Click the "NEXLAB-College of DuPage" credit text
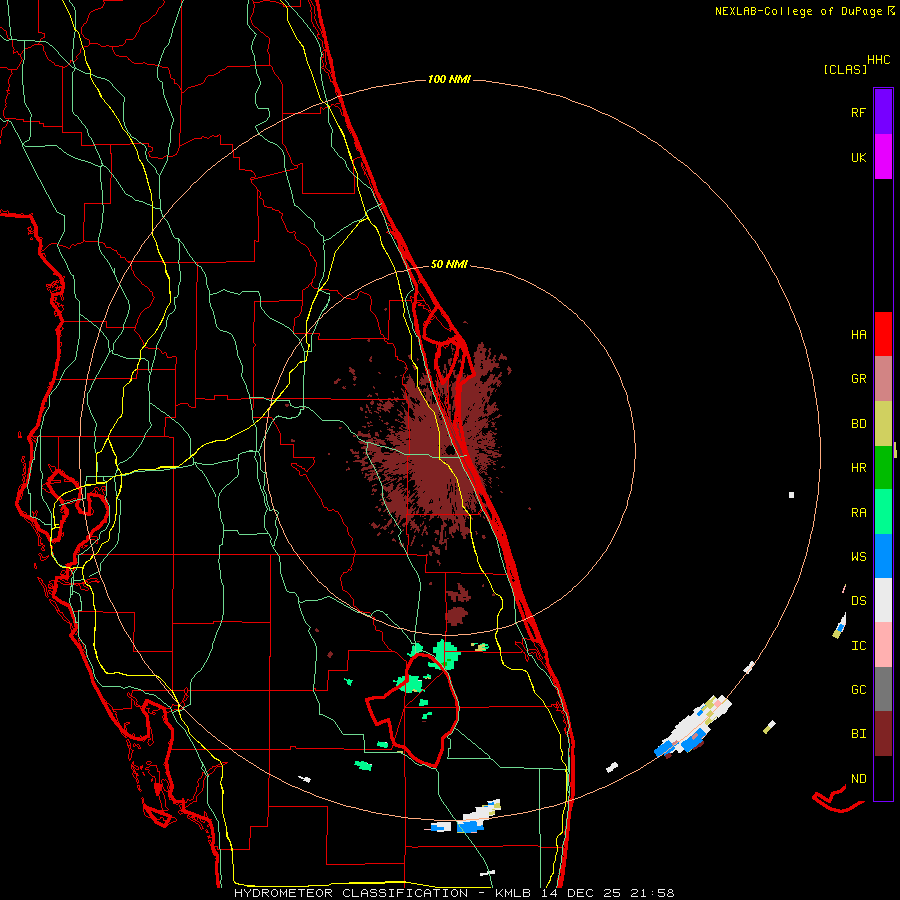The height and width of the screenshot is (900, 900). tap(798, 11)
